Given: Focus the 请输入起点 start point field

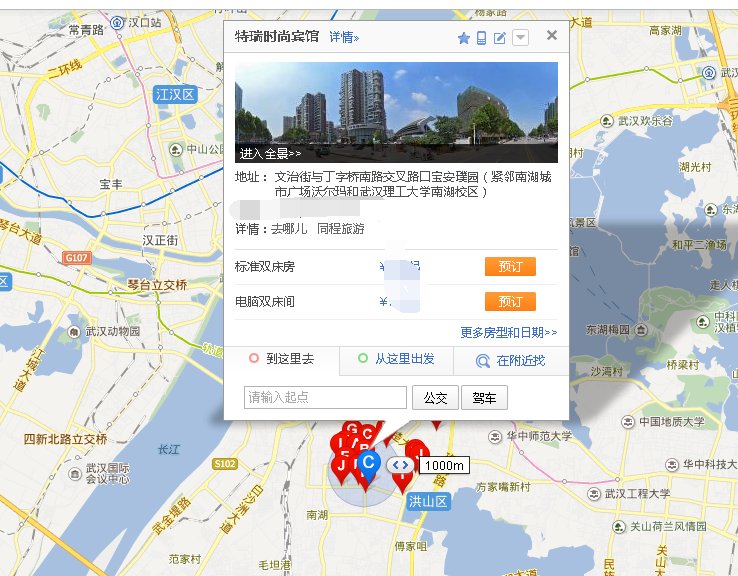Looking at the screenshot, I should [325, 398].
